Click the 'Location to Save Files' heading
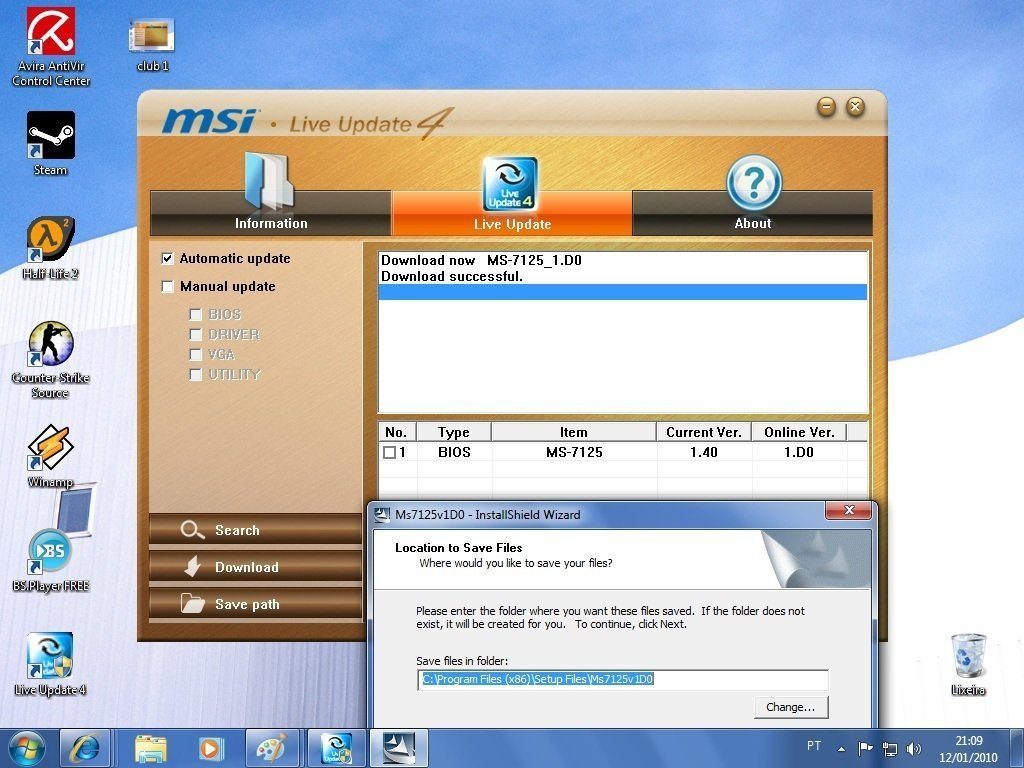 (x=458, y=548)
